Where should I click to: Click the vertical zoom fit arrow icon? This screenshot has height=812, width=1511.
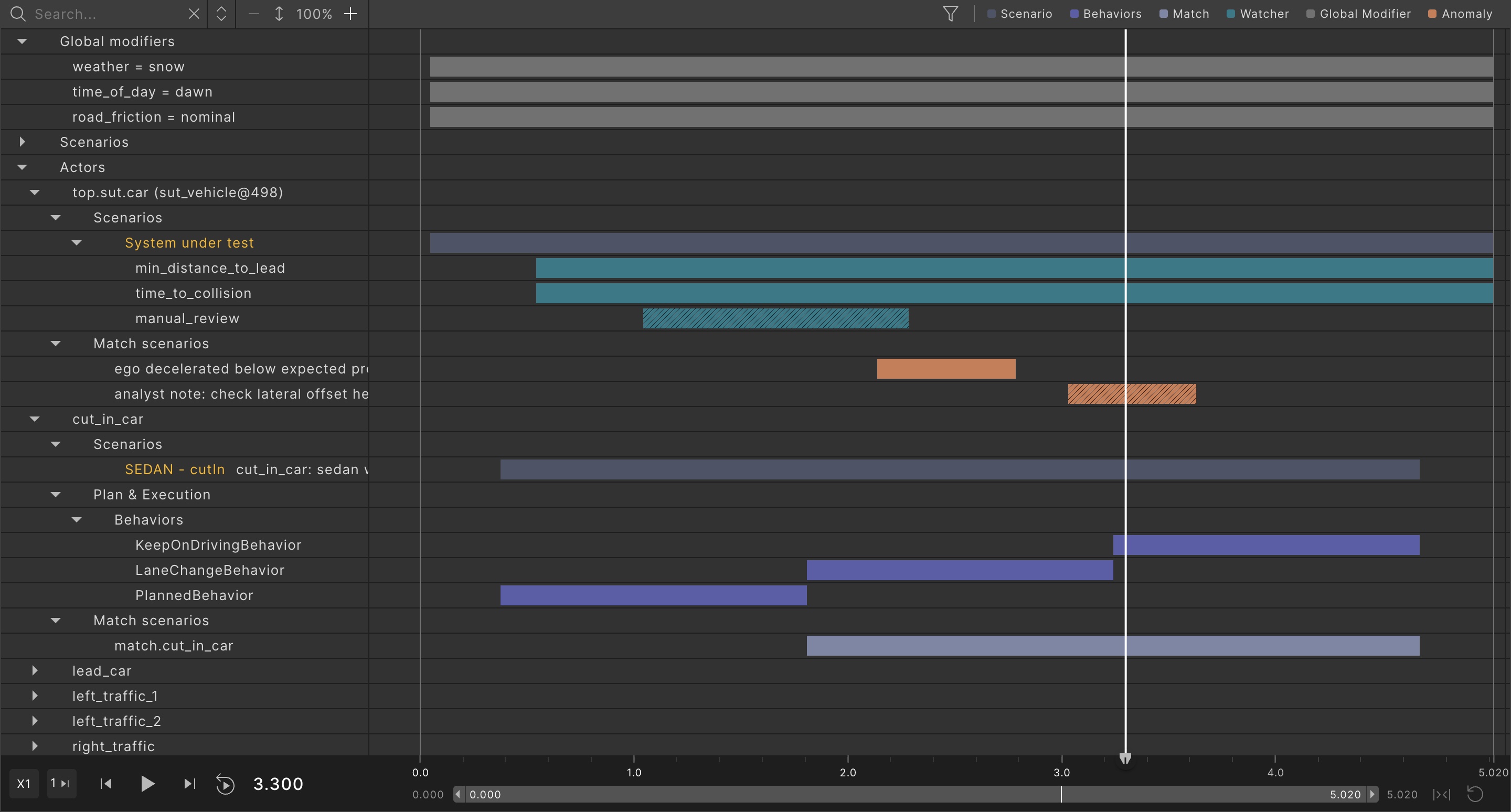(x=279, y=14)
